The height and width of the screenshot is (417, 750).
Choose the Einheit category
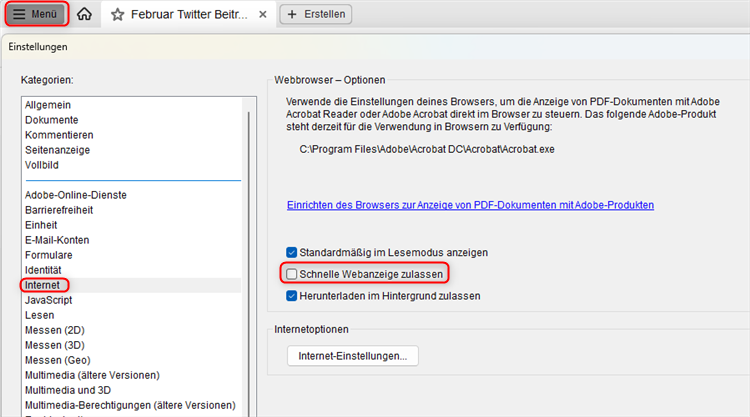click(x=41, y=225)
